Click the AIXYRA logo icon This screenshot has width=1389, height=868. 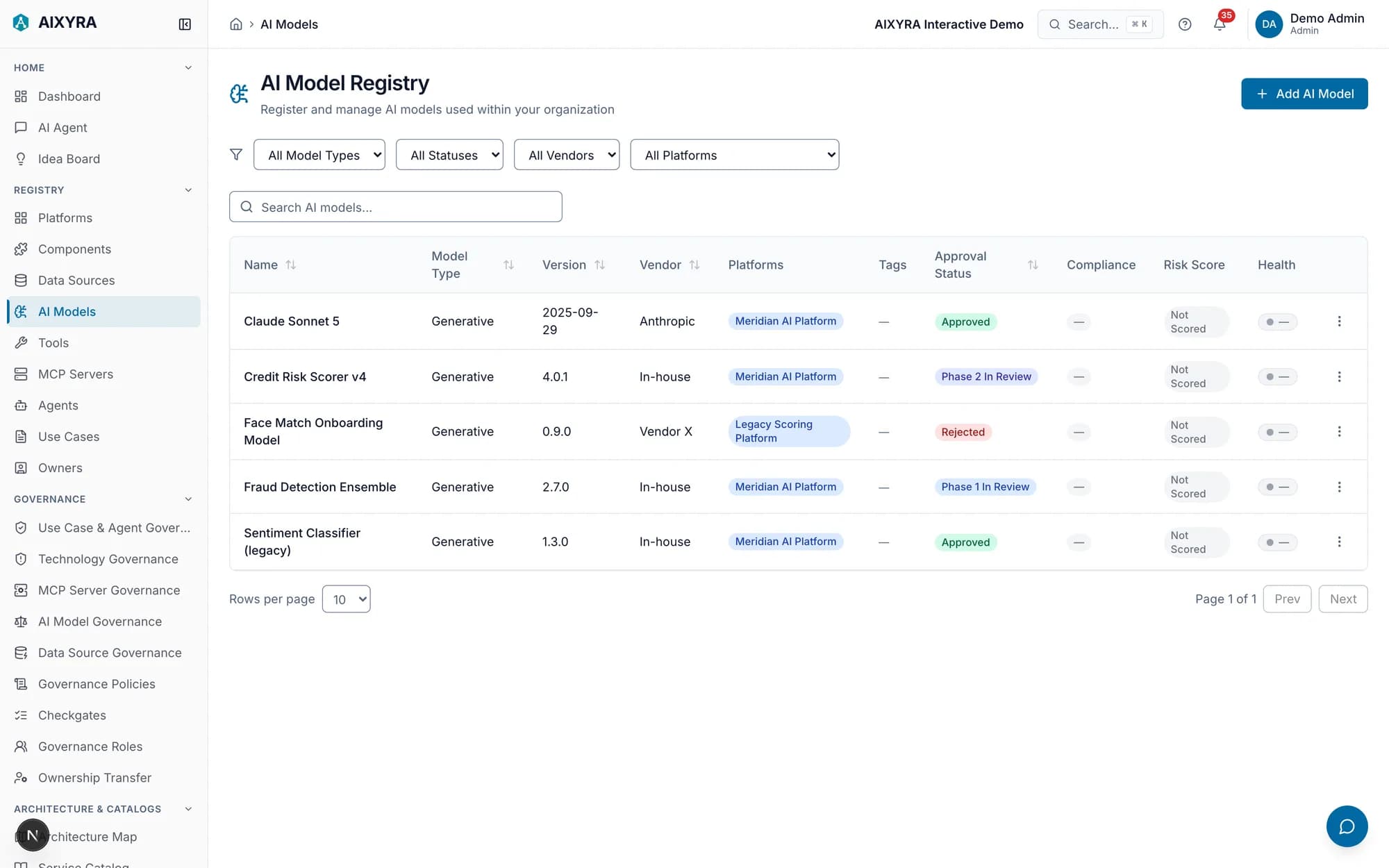click(21, 23)
